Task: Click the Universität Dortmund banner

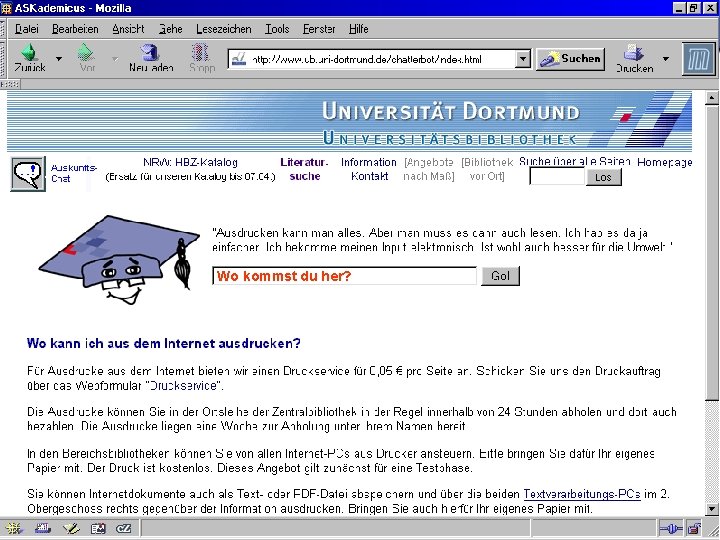Action: click(x=349, y=121)
